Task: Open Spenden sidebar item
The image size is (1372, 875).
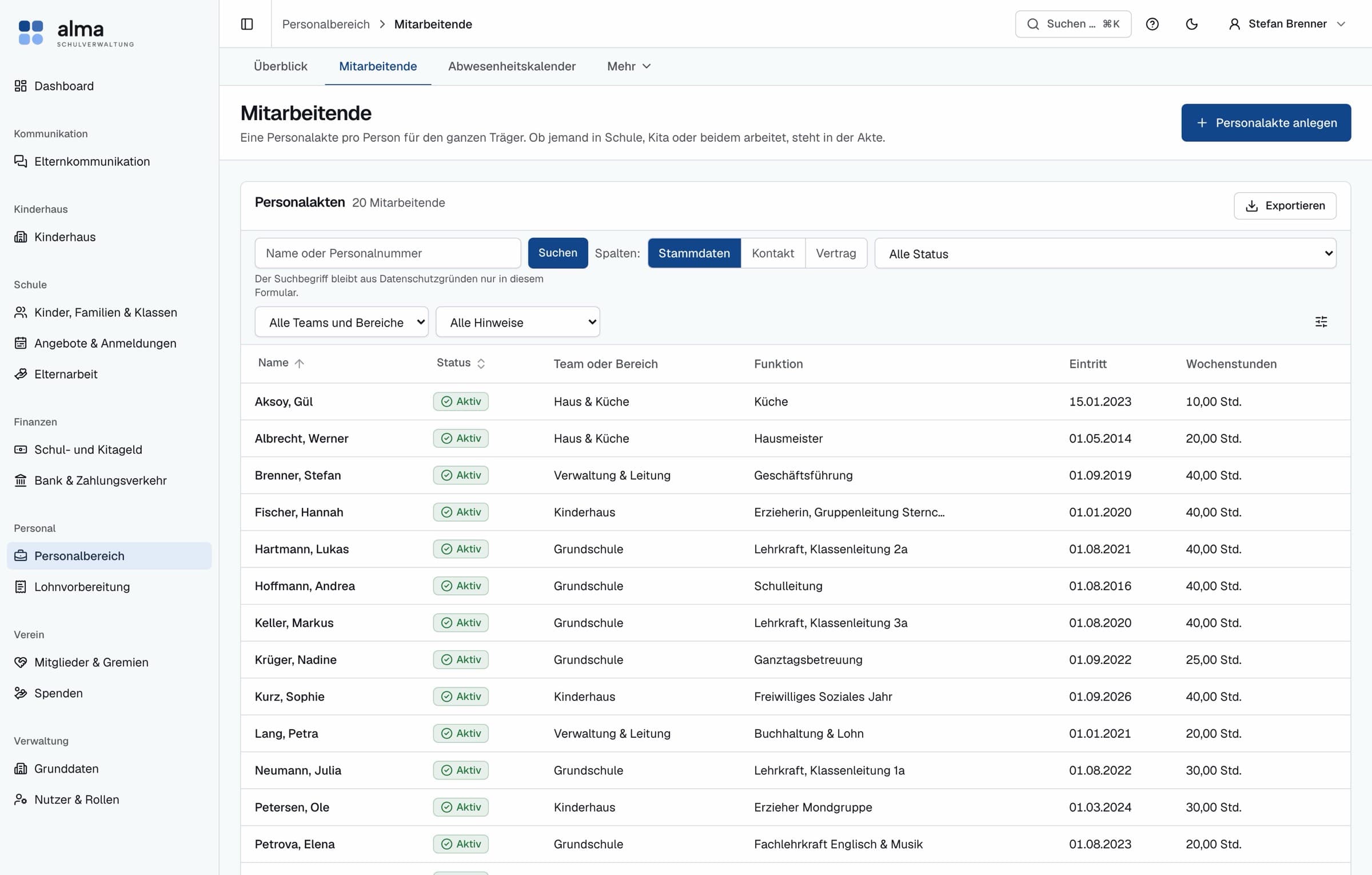Action: pos(109,693)
